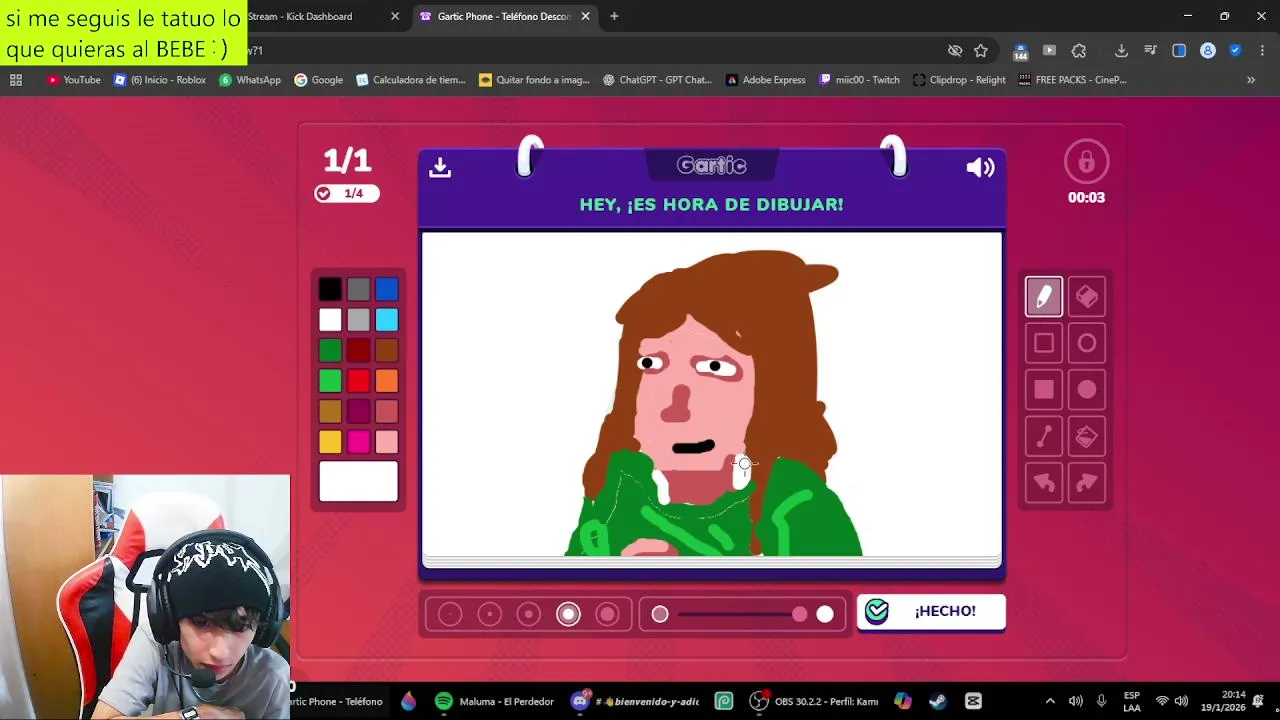Pick the black color swatch
1280x720 pixels.
click(330, 290)
